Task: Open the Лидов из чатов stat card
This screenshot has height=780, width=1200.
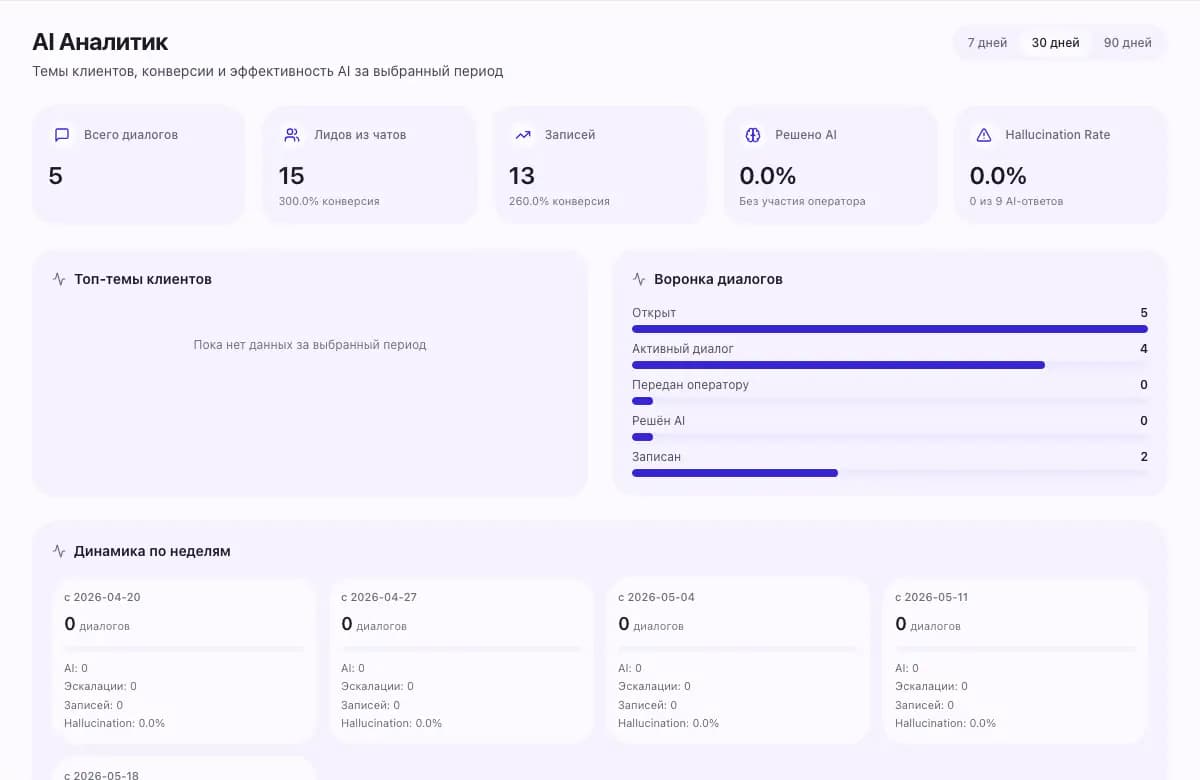Action: point(369,165)
